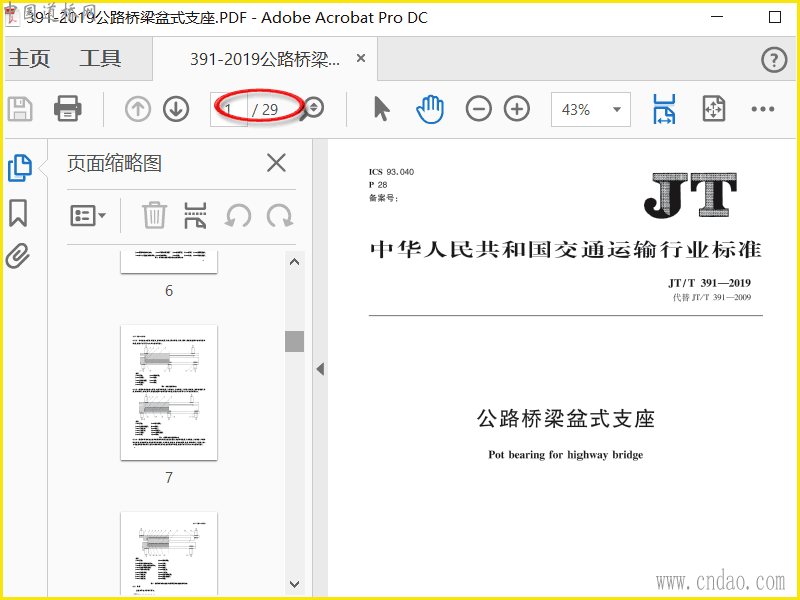The width and height of the screenshot is (800, 600).
Task: Click the 页面缩略图 panel title
Action: (x=115, y=164)
